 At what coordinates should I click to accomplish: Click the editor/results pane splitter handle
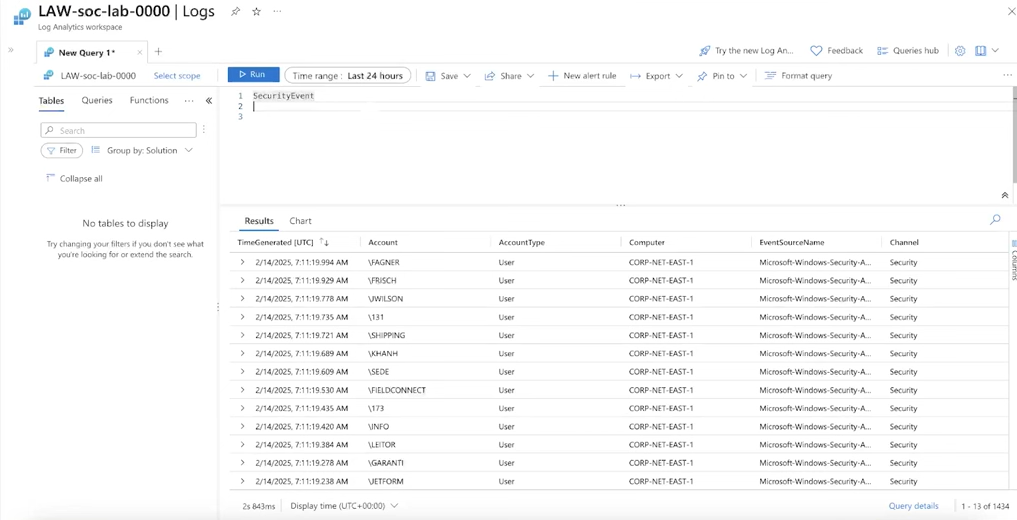pyautogui.click(x=620, y=206)
